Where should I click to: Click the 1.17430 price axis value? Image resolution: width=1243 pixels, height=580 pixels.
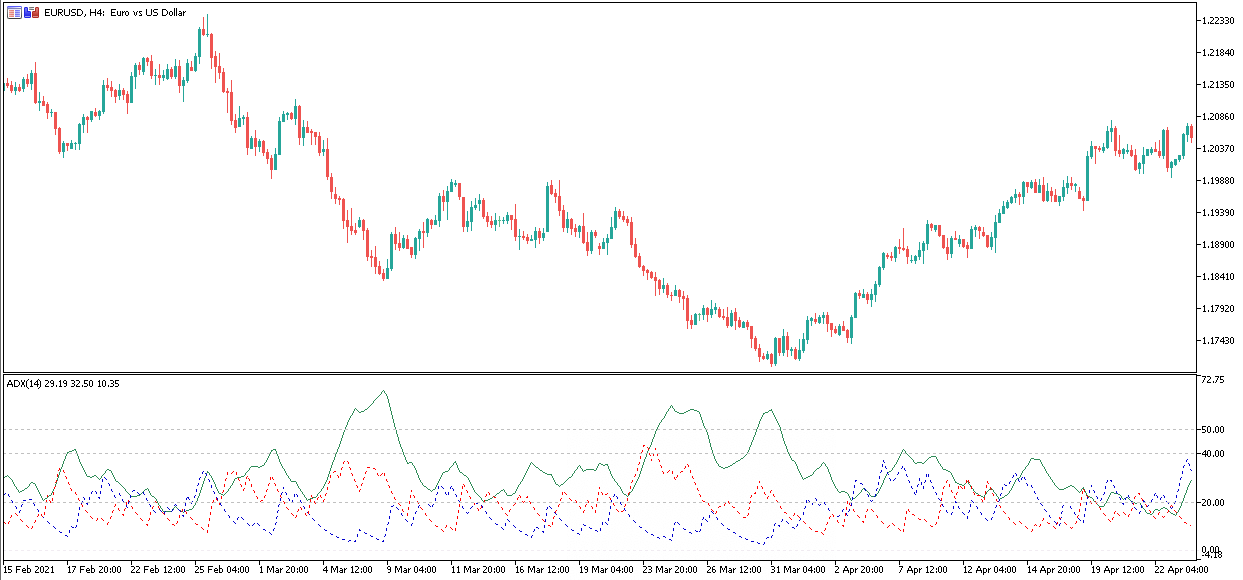click(1218, 340)
